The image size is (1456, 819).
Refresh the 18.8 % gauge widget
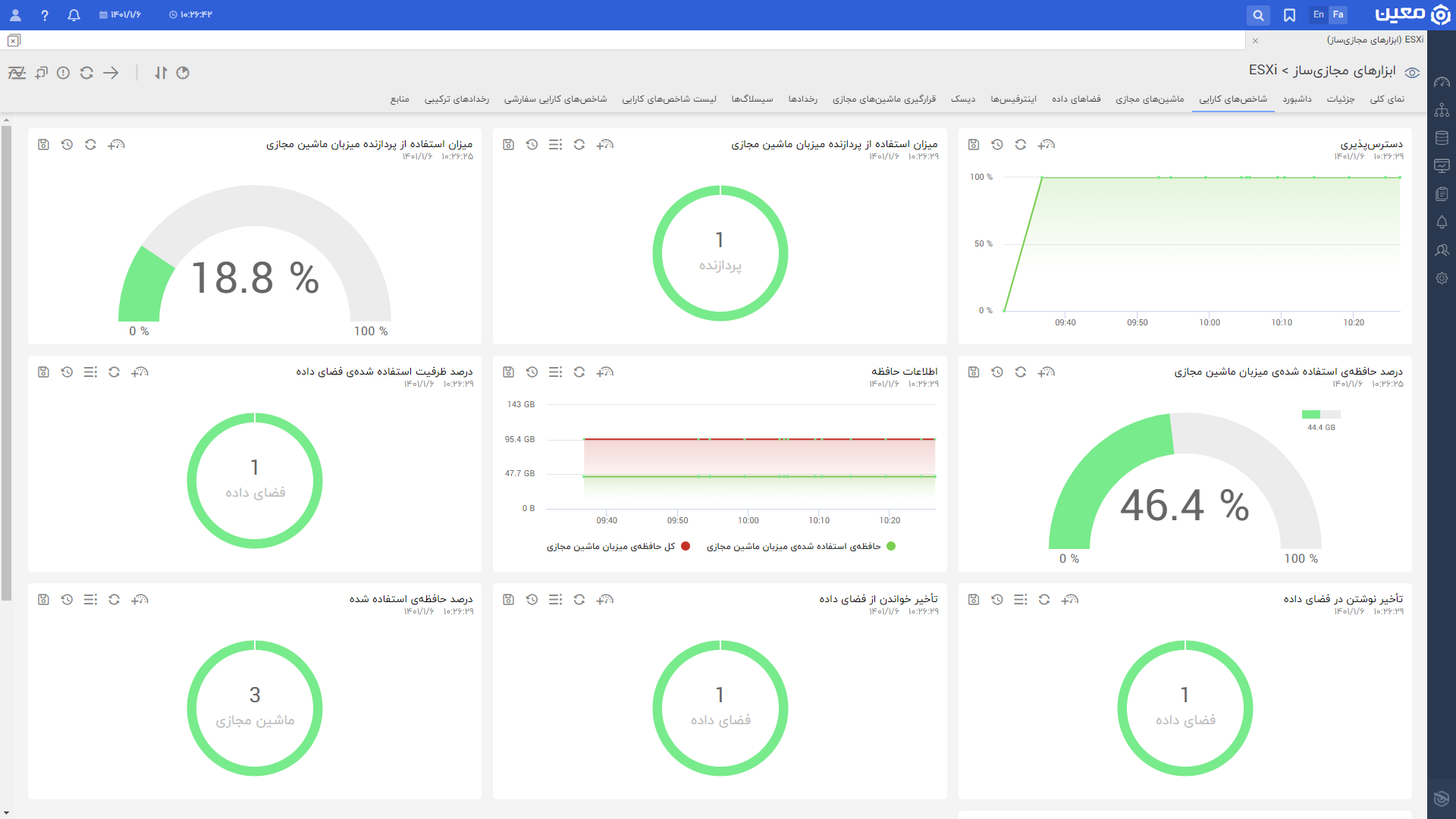point(90,144)
